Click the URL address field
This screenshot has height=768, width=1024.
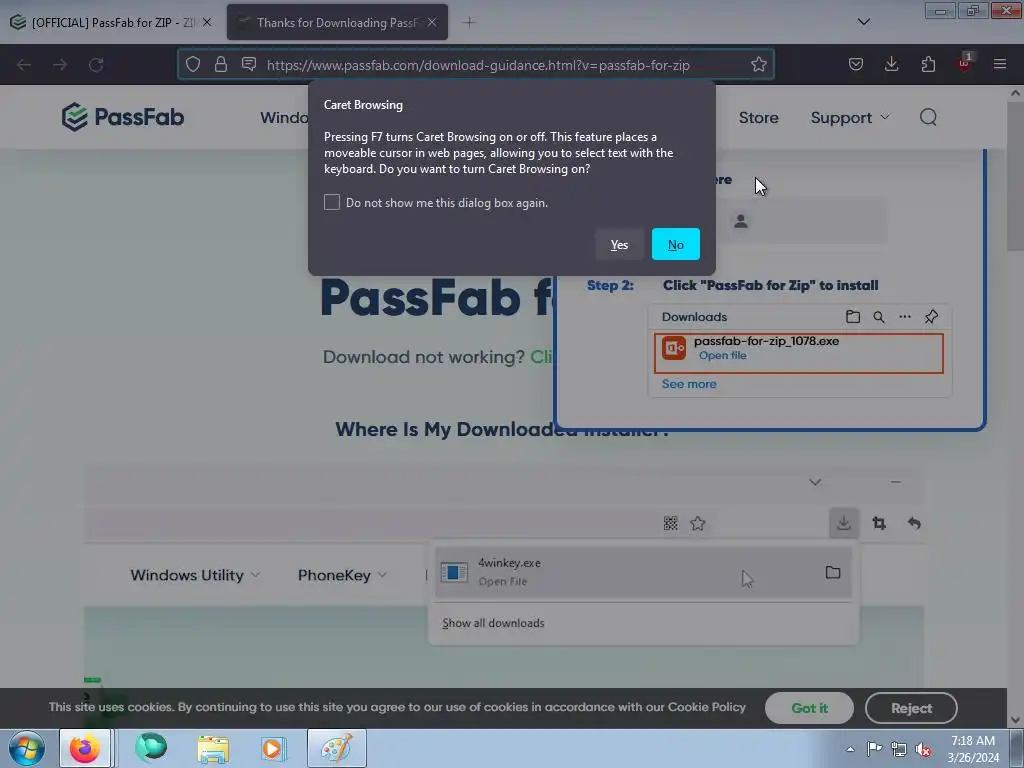(478, 65)
